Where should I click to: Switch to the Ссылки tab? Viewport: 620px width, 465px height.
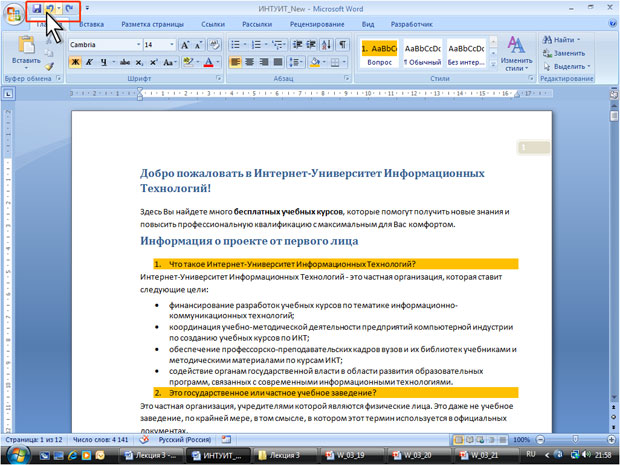click(213, 24)
